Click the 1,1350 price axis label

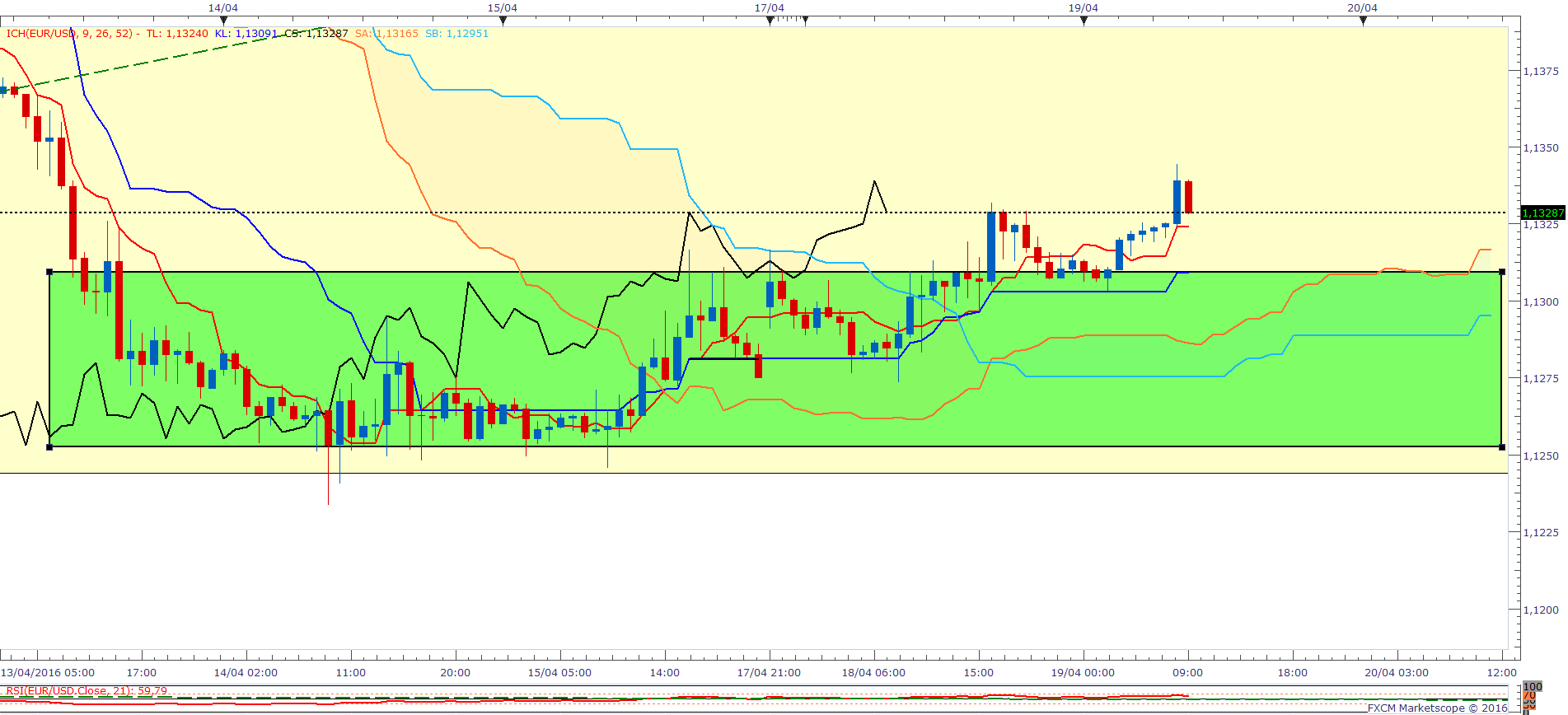point(1540,148)
